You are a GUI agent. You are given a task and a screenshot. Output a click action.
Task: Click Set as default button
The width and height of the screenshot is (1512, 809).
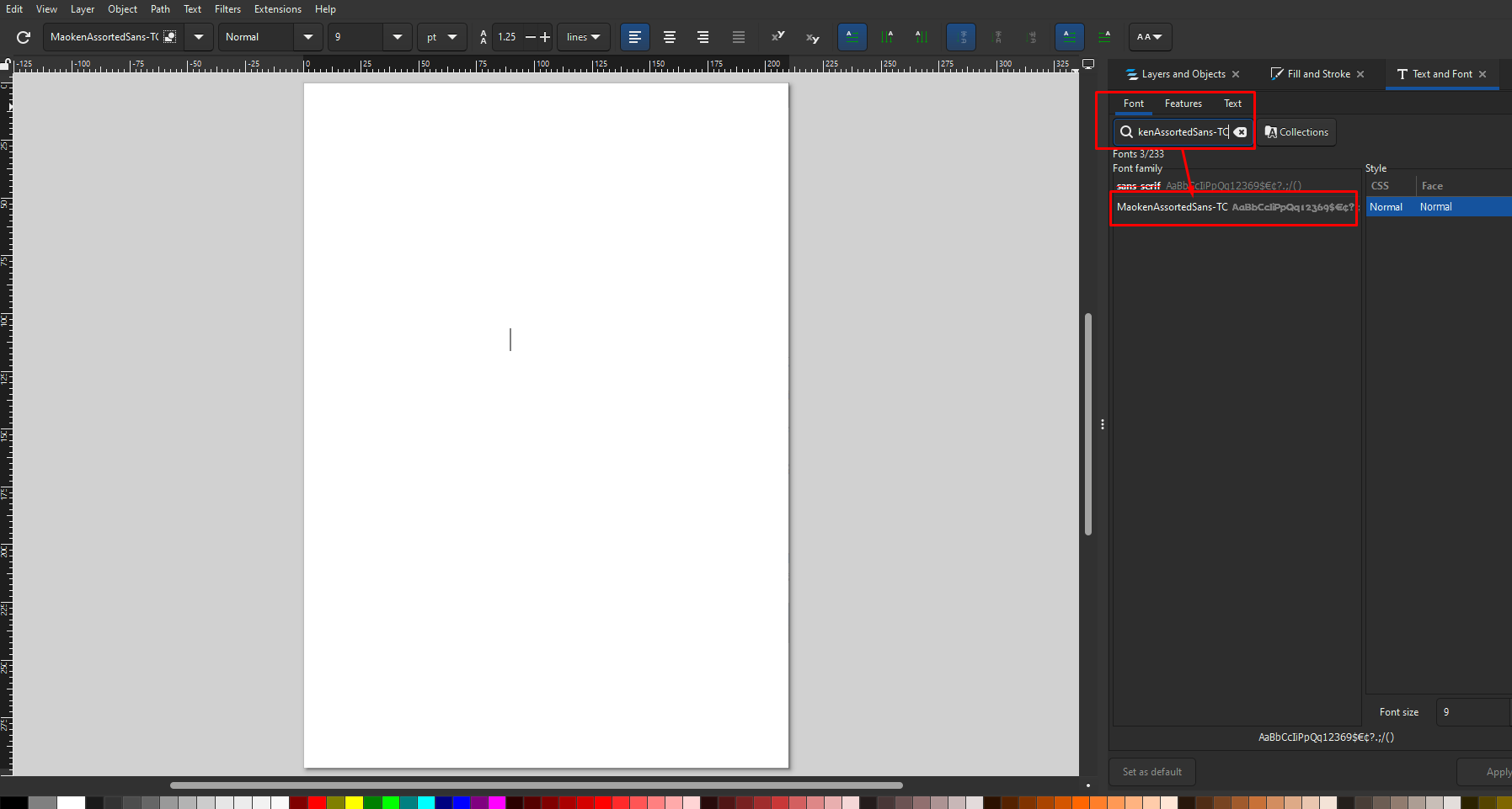click(1151, 772)
